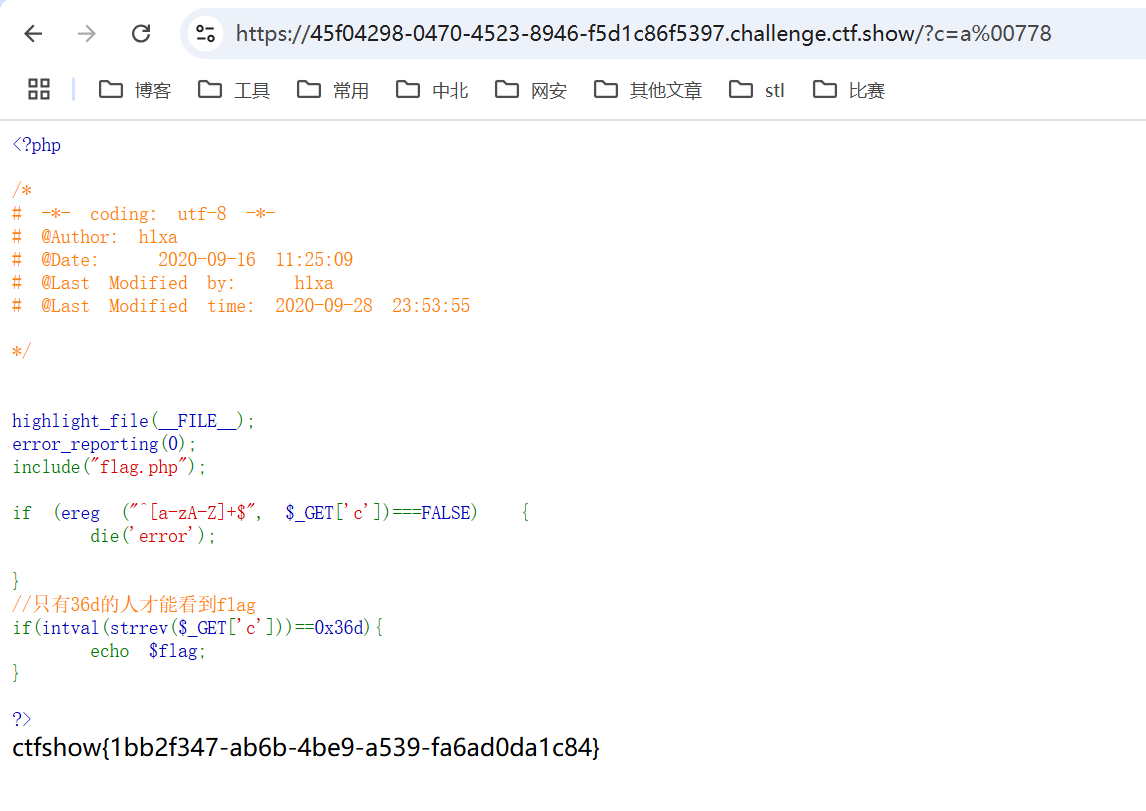Click the @Date 2020-09-16 comment line

point(183,259)
